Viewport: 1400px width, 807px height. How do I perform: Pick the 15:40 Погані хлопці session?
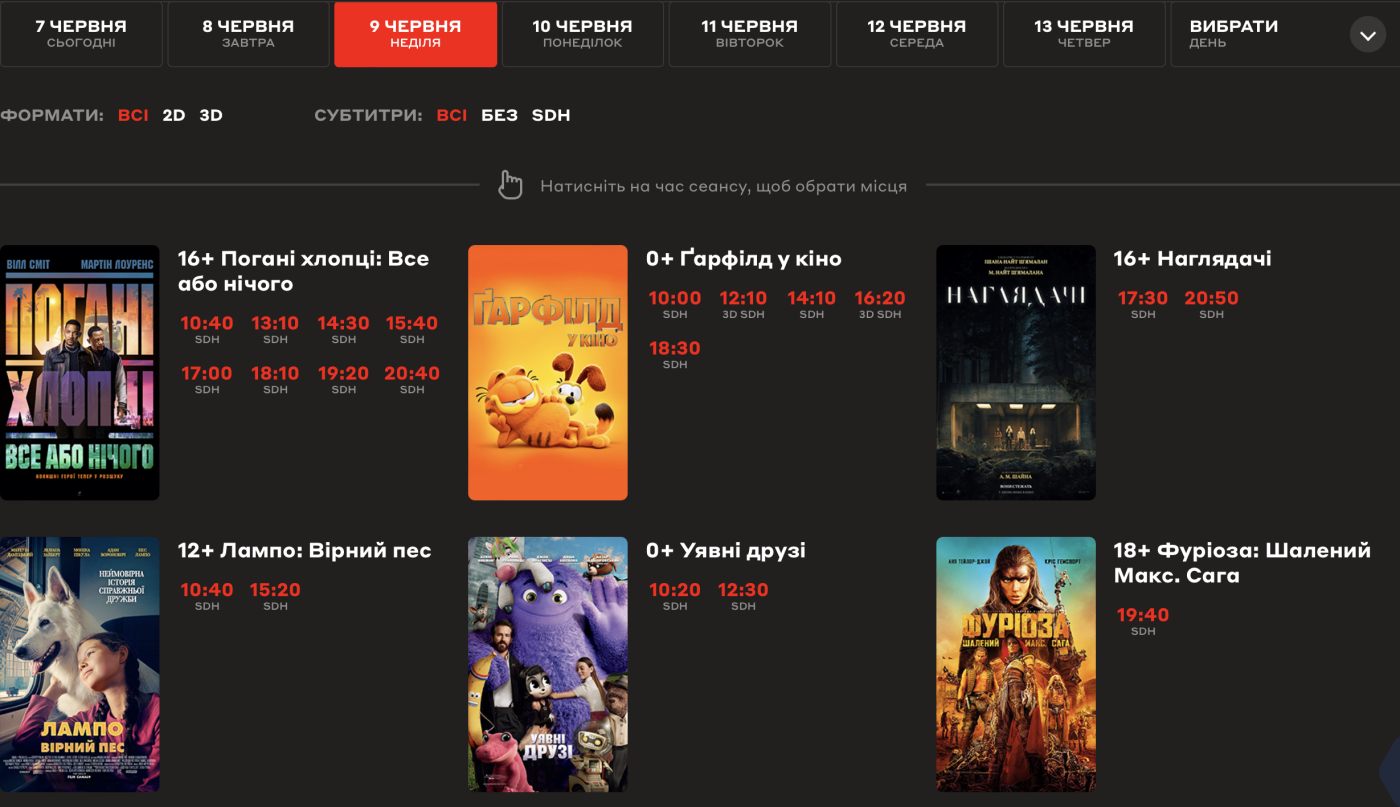(x=412, y=329)
